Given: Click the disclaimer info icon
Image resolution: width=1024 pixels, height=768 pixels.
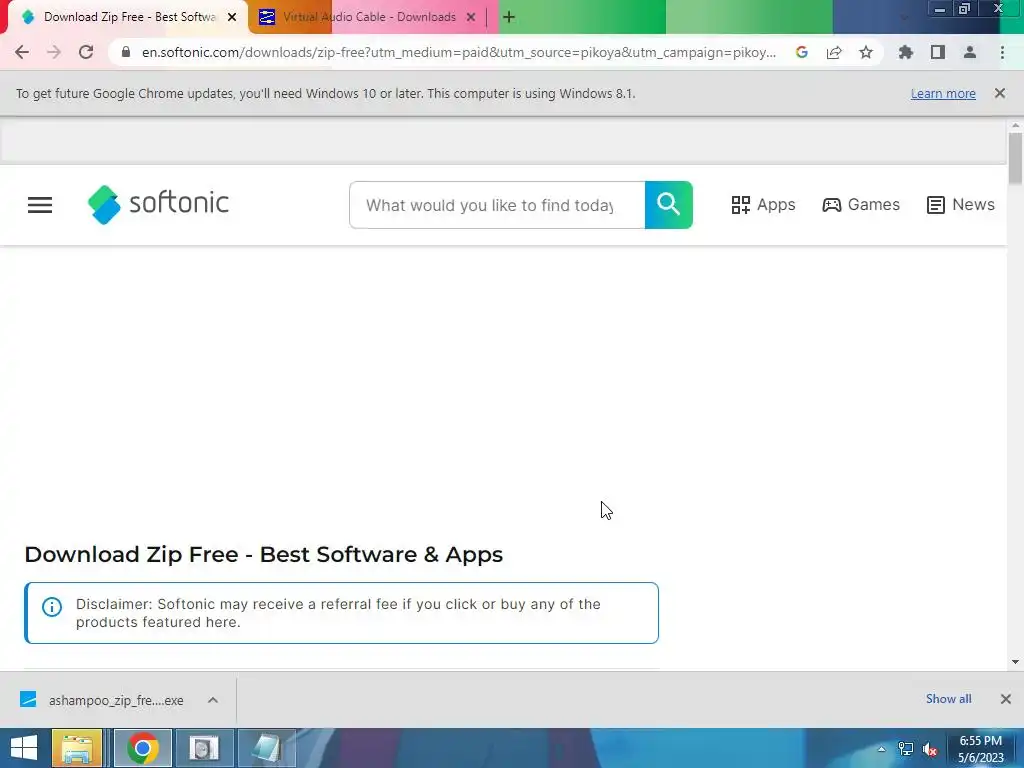Looking at the screenshot, I should (52, 607).
